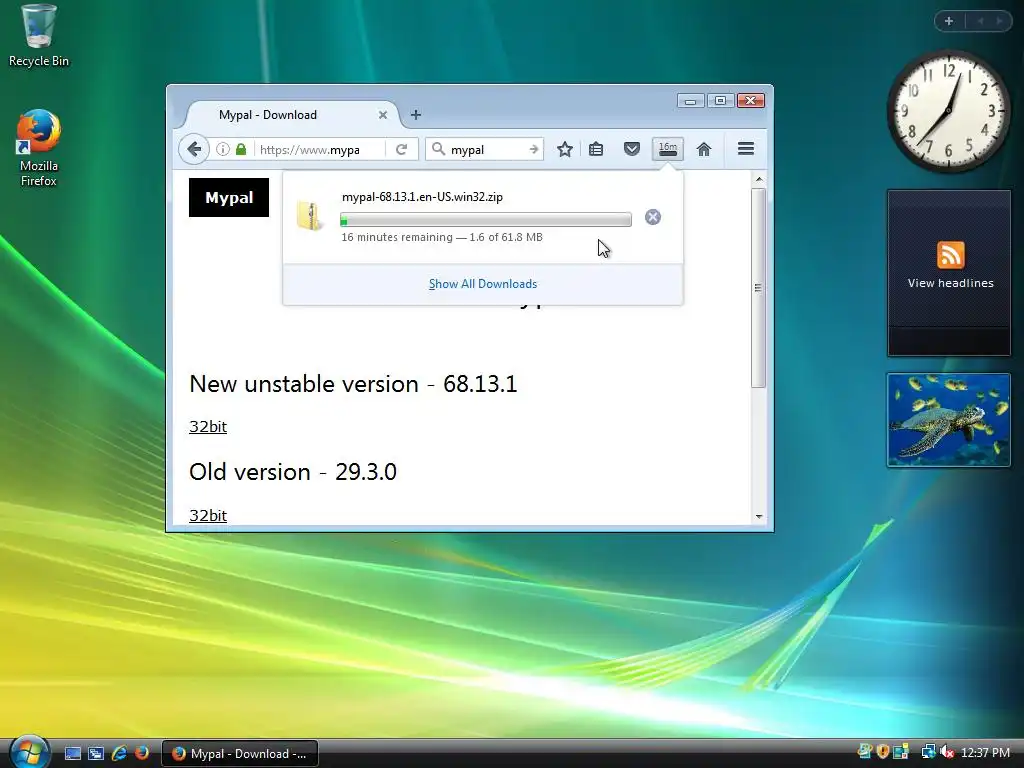Click View headlines in feed gadget
1024x768 pixels.
950,283
